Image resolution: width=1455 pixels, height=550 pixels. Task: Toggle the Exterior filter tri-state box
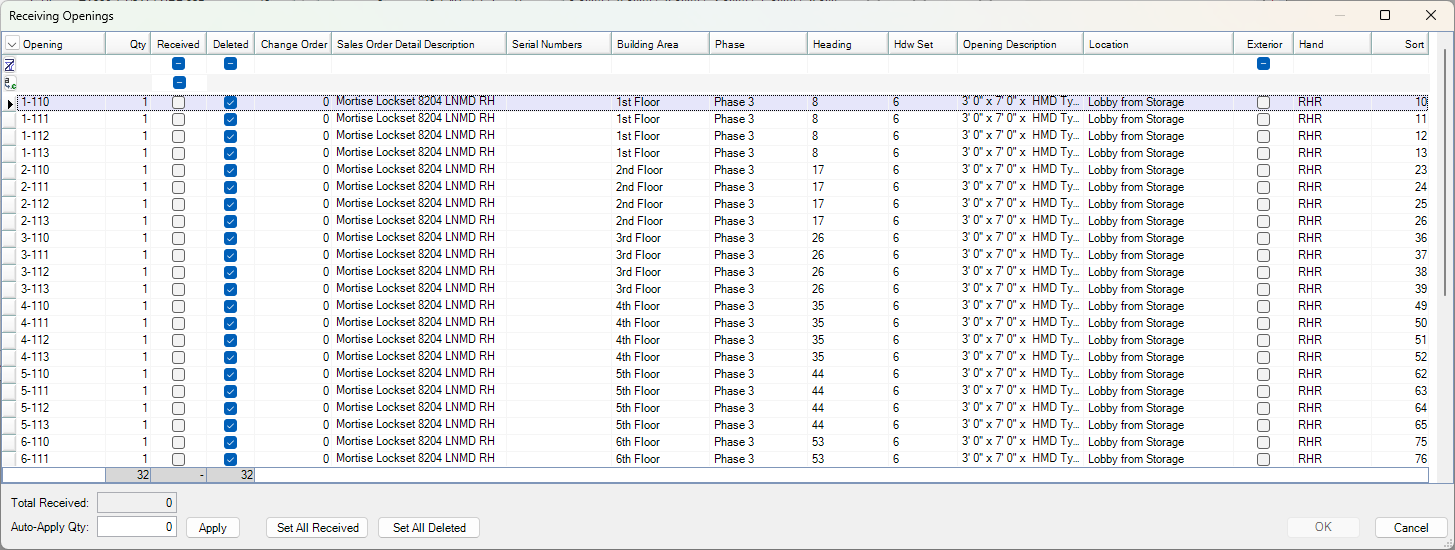click(1263, 64)
